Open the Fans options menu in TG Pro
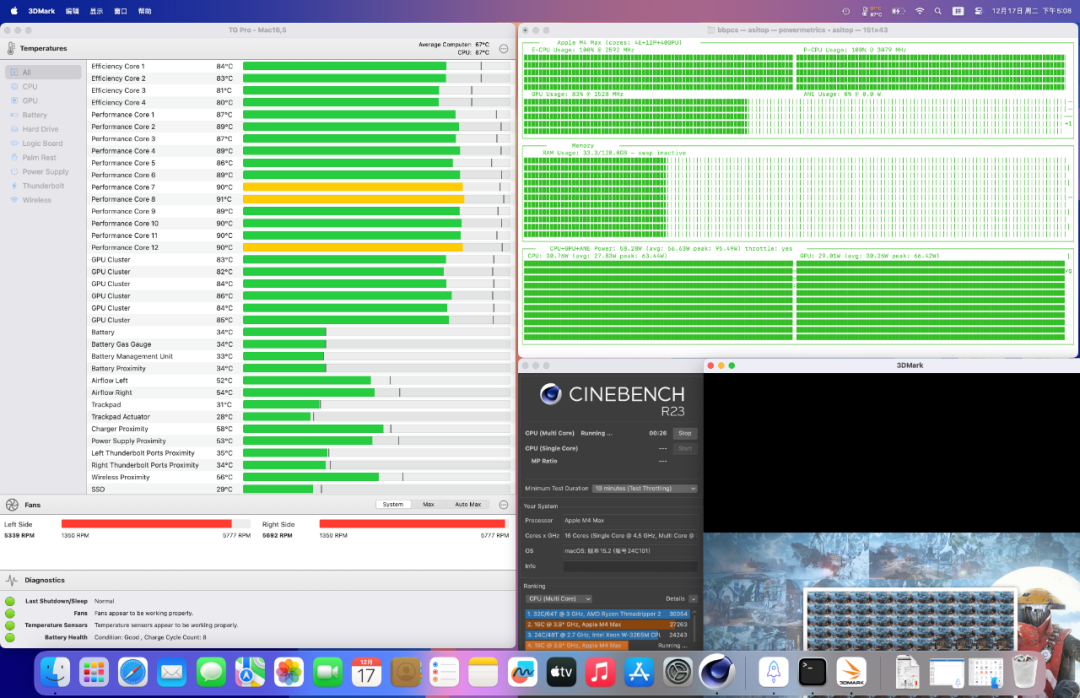Image resolution: width=1080 pixels, height=698 pixels. [x=503, y=504]
